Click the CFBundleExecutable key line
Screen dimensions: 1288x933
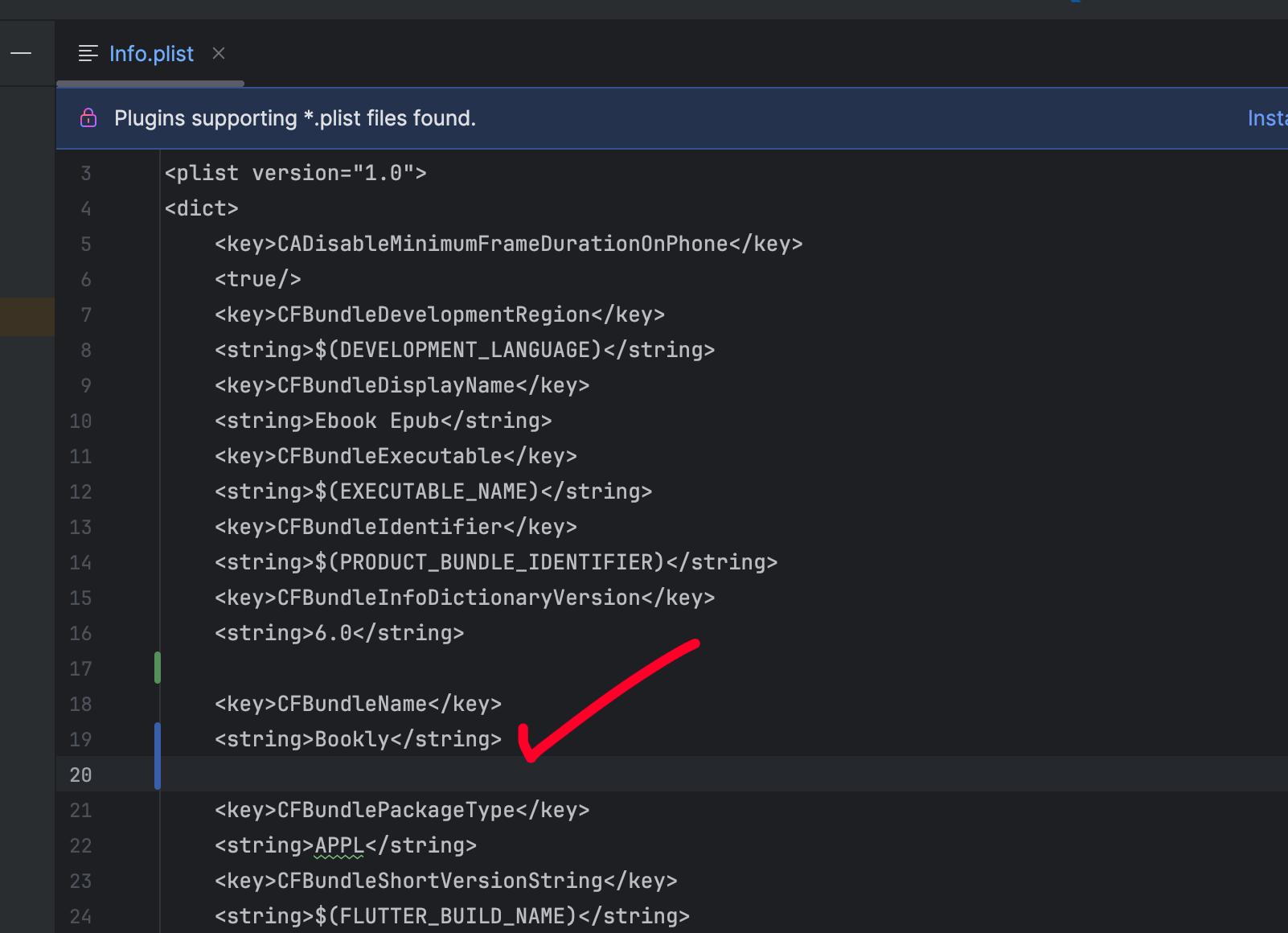click(396, 456)
